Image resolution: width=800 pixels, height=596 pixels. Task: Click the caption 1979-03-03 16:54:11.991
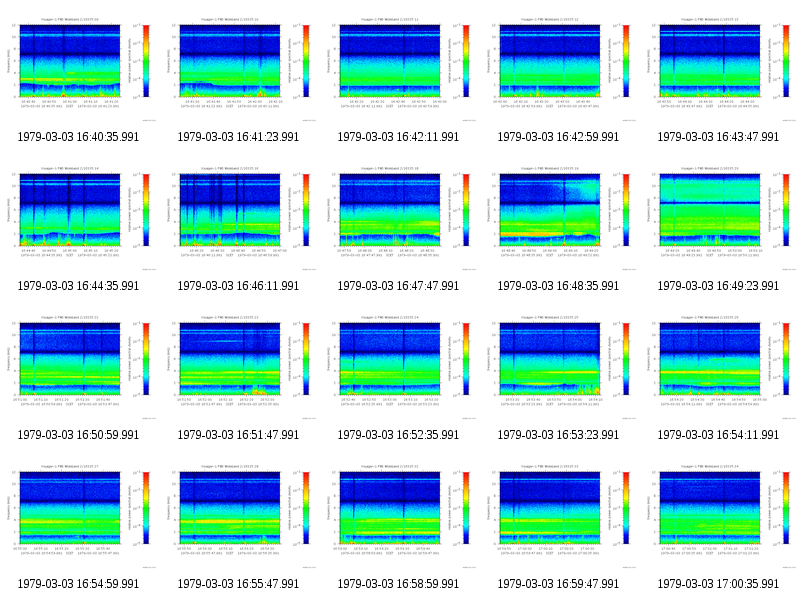718,435
